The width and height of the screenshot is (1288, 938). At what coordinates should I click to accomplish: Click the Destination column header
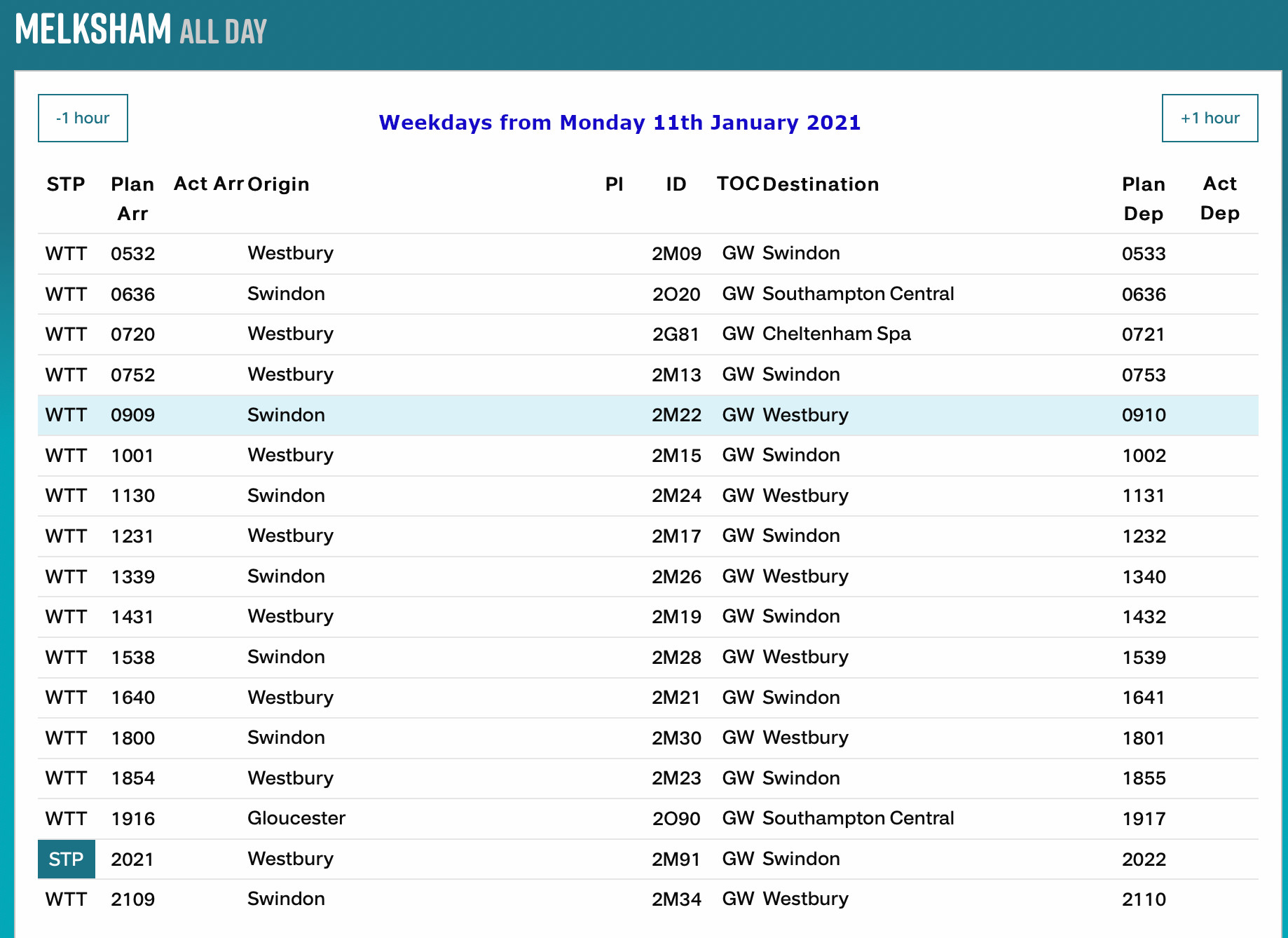pos(821,184)
